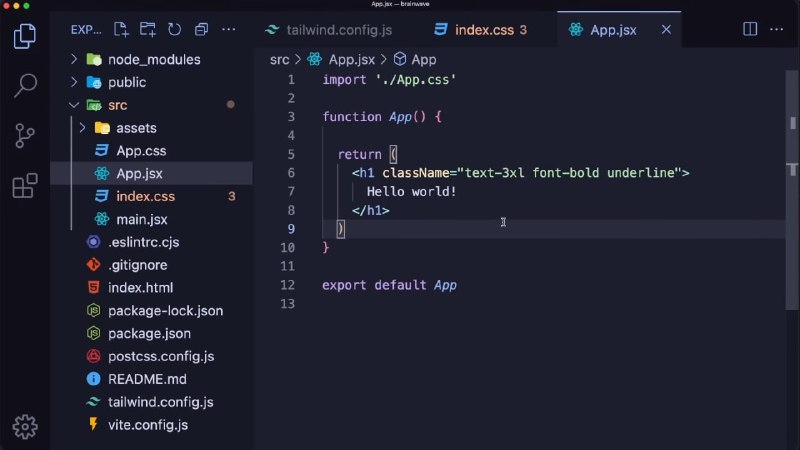Split the editor to the right
Image resolution: width=800 pixels, height=450 pixels.
click(x=750, y=29)
